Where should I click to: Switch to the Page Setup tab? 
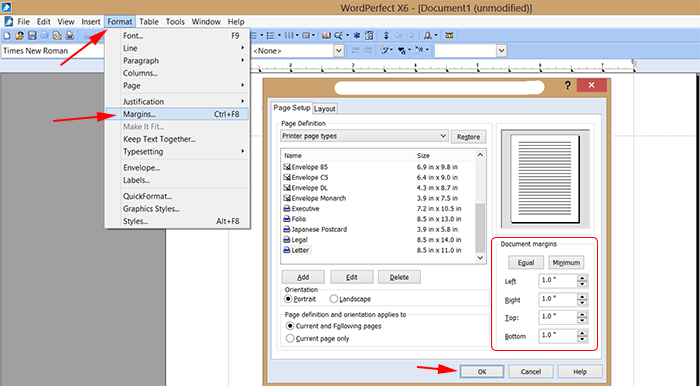click(292, 108)
